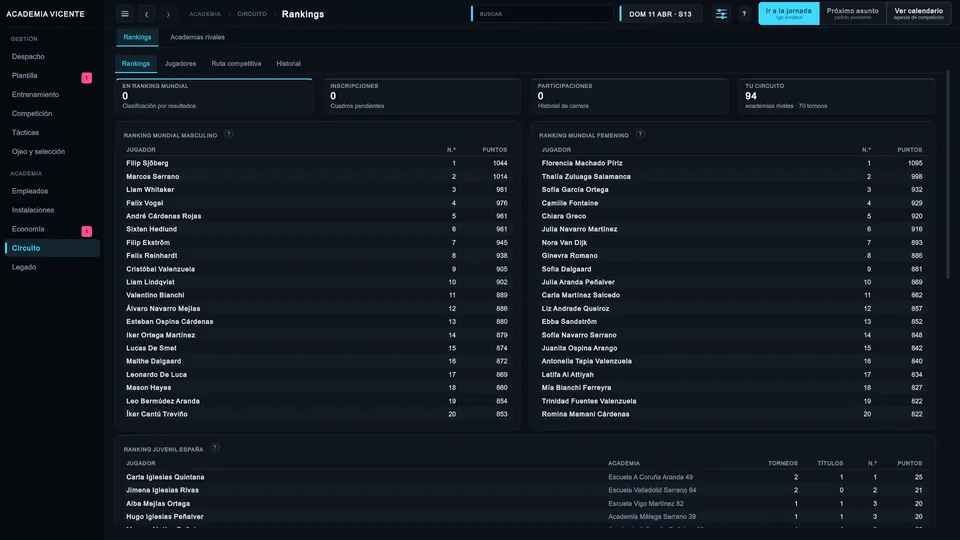
Task: Open the top bar help question icon
Action: click(x=744, y=13)
